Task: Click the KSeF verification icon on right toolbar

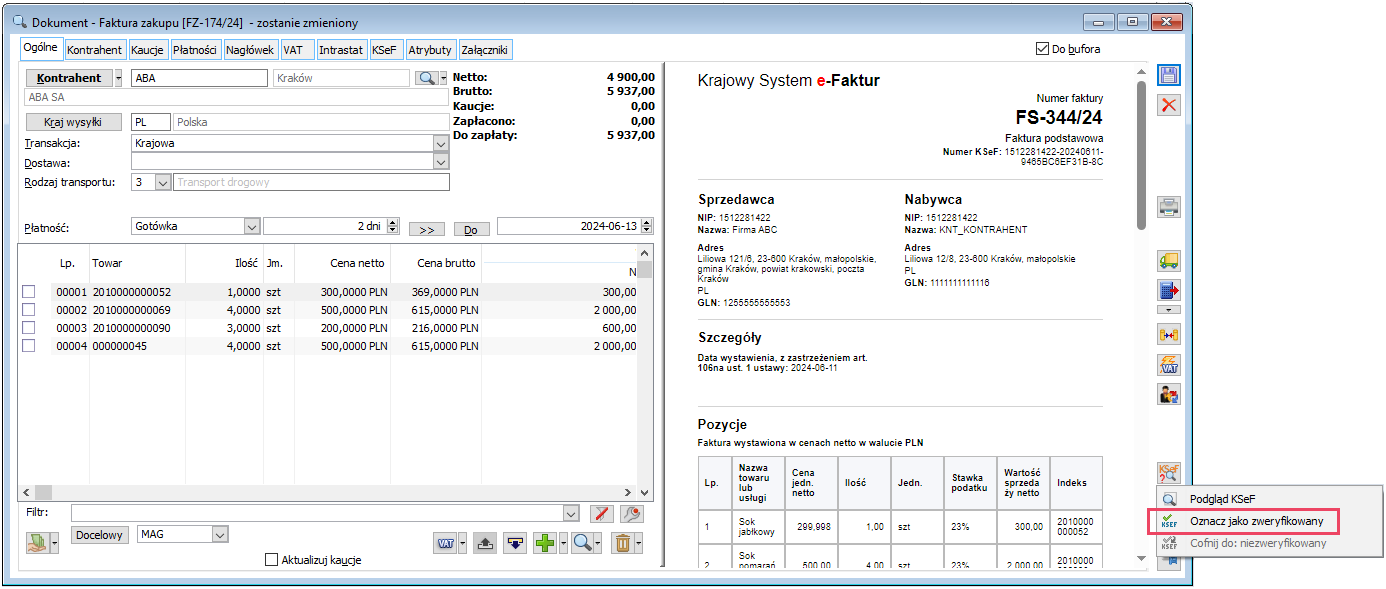Action: 1168,472
